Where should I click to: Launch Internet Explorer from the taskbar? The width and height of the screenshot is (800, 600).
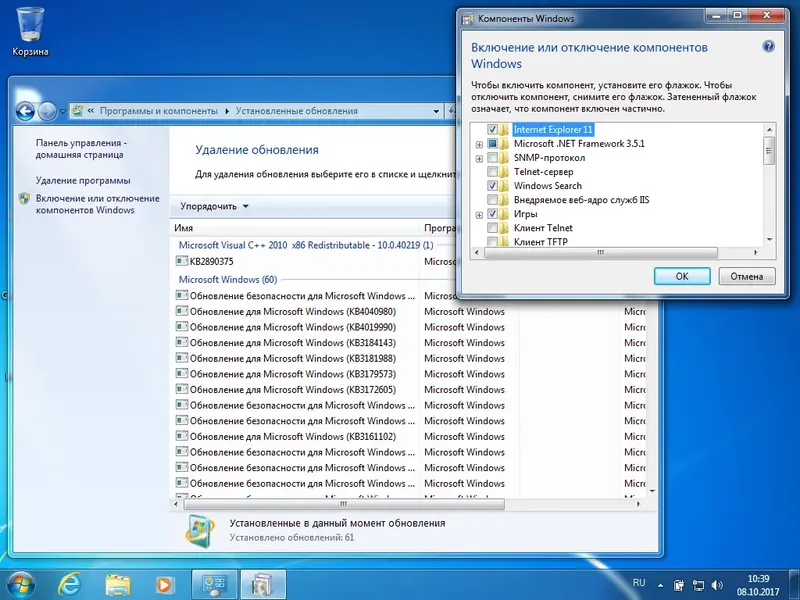[70, 584]
